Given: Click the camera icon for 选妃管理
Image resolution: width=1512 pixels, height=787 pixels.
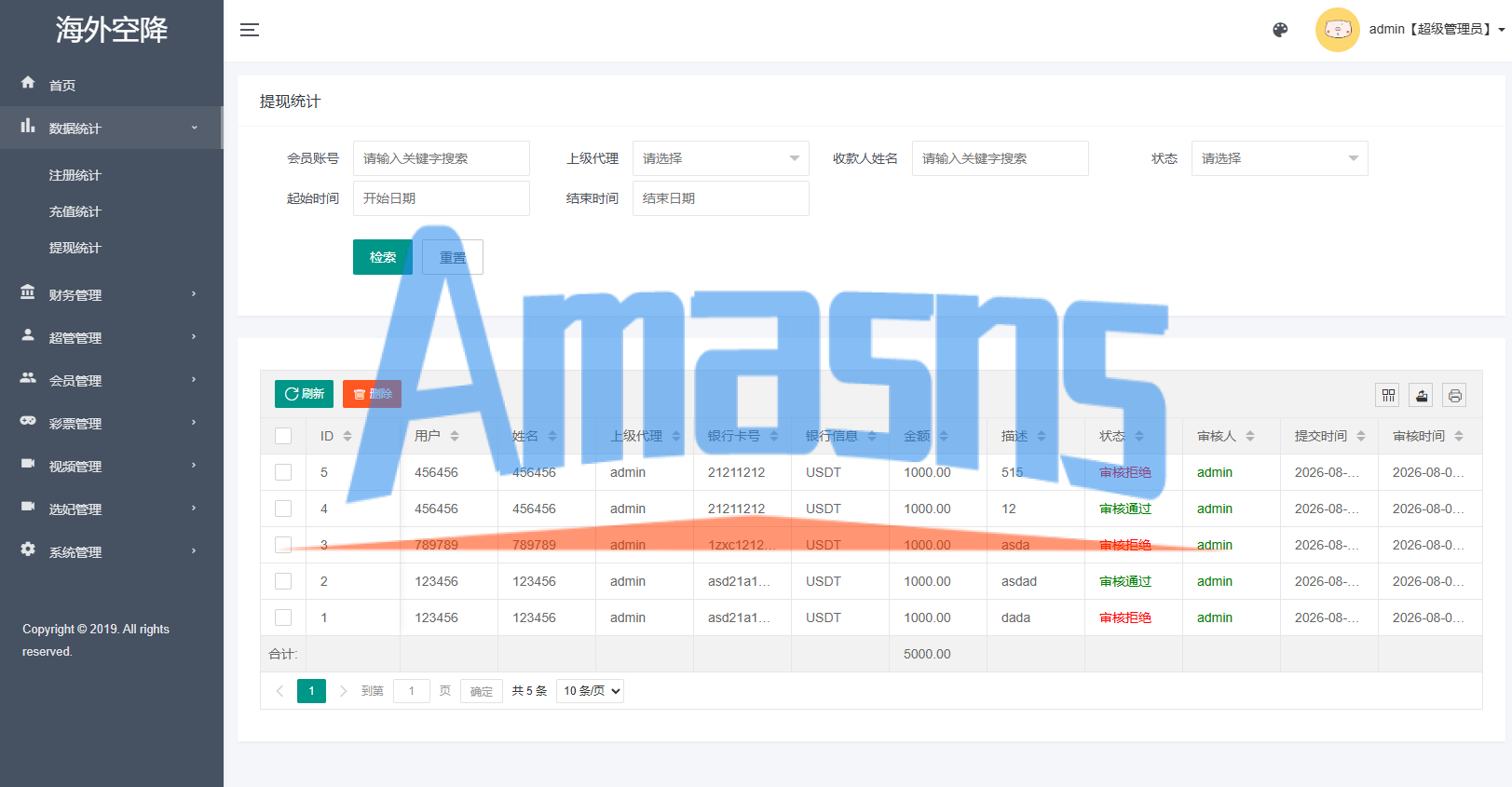Looking at the screenshot, I should (x=28, y=506).
